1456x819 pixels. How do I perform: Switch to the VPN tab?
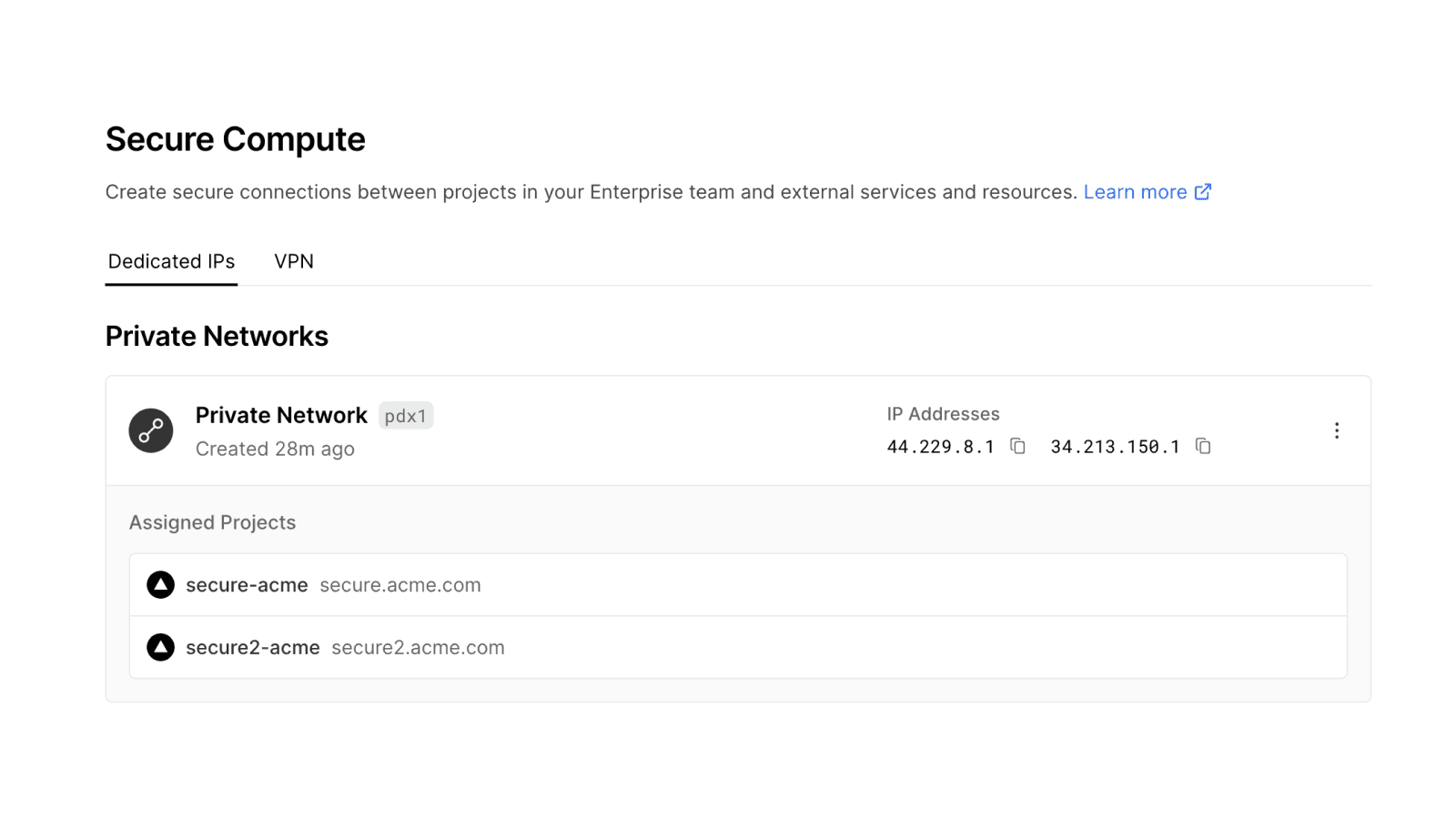(293, 262)
